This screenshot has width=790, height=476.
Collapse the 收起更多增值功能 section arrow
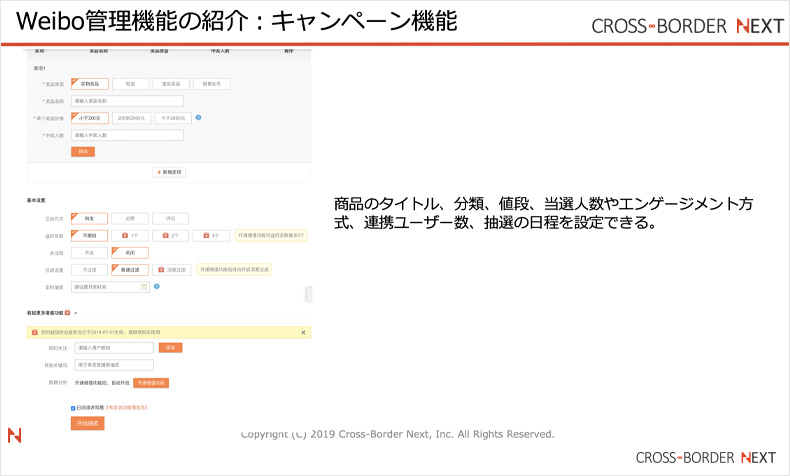pos(76,313)
